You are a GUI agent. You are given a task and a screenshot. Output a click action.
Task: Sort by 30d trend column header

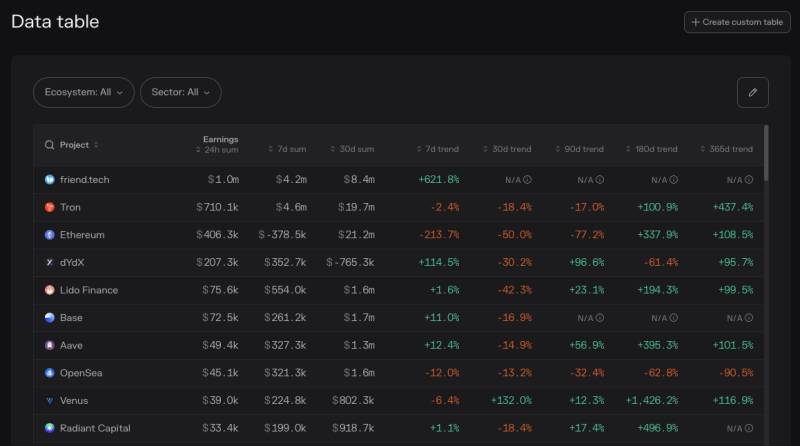[507, 149]
